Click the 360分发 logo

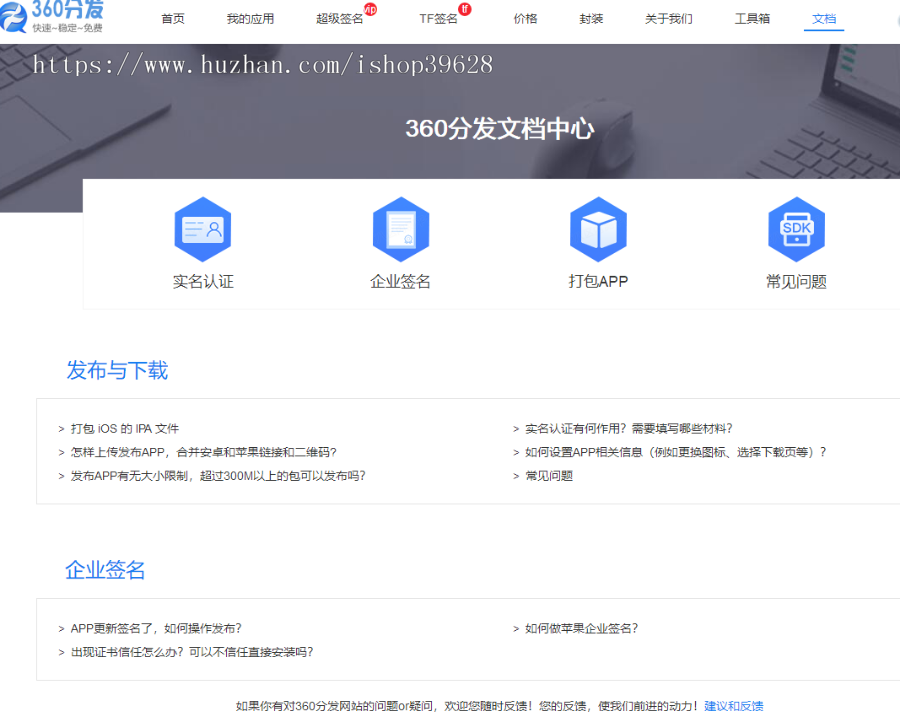53,17
